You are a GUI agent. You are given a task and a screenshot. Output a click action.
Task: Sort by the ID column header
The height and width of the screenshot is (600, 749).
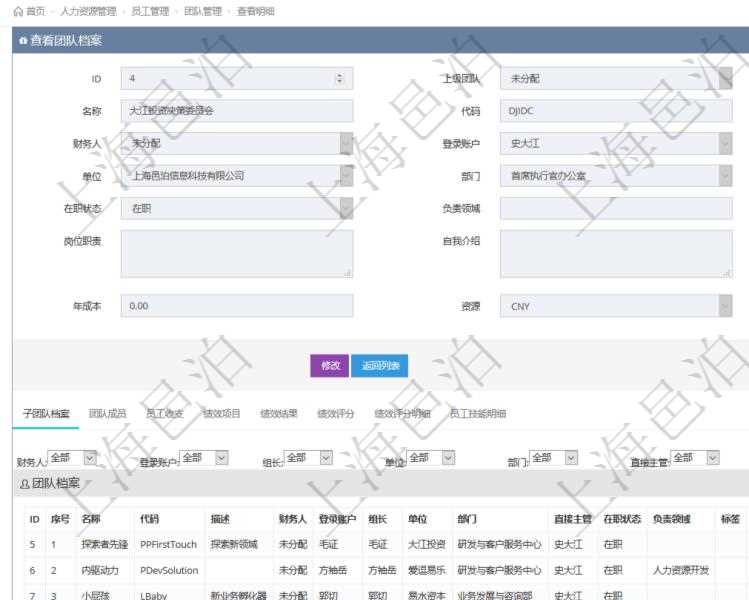click(34, 519)
